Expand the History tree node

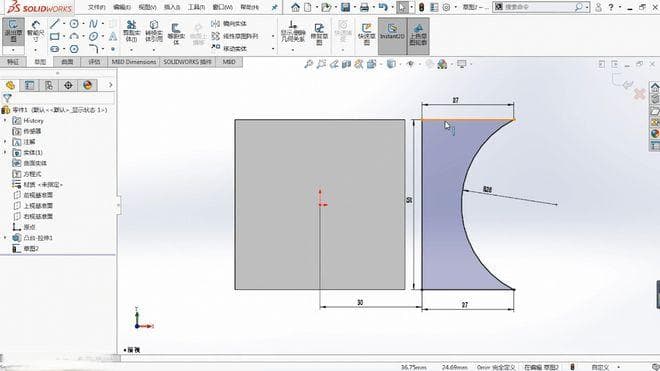[5, 120]
